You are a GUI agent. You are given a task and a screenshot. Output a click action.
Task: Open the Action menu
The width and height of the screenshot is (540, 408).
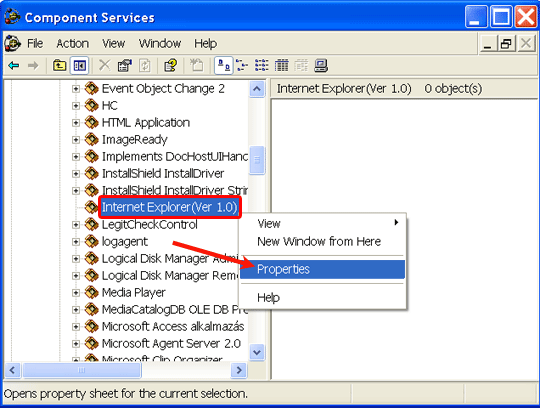point(73,43)
